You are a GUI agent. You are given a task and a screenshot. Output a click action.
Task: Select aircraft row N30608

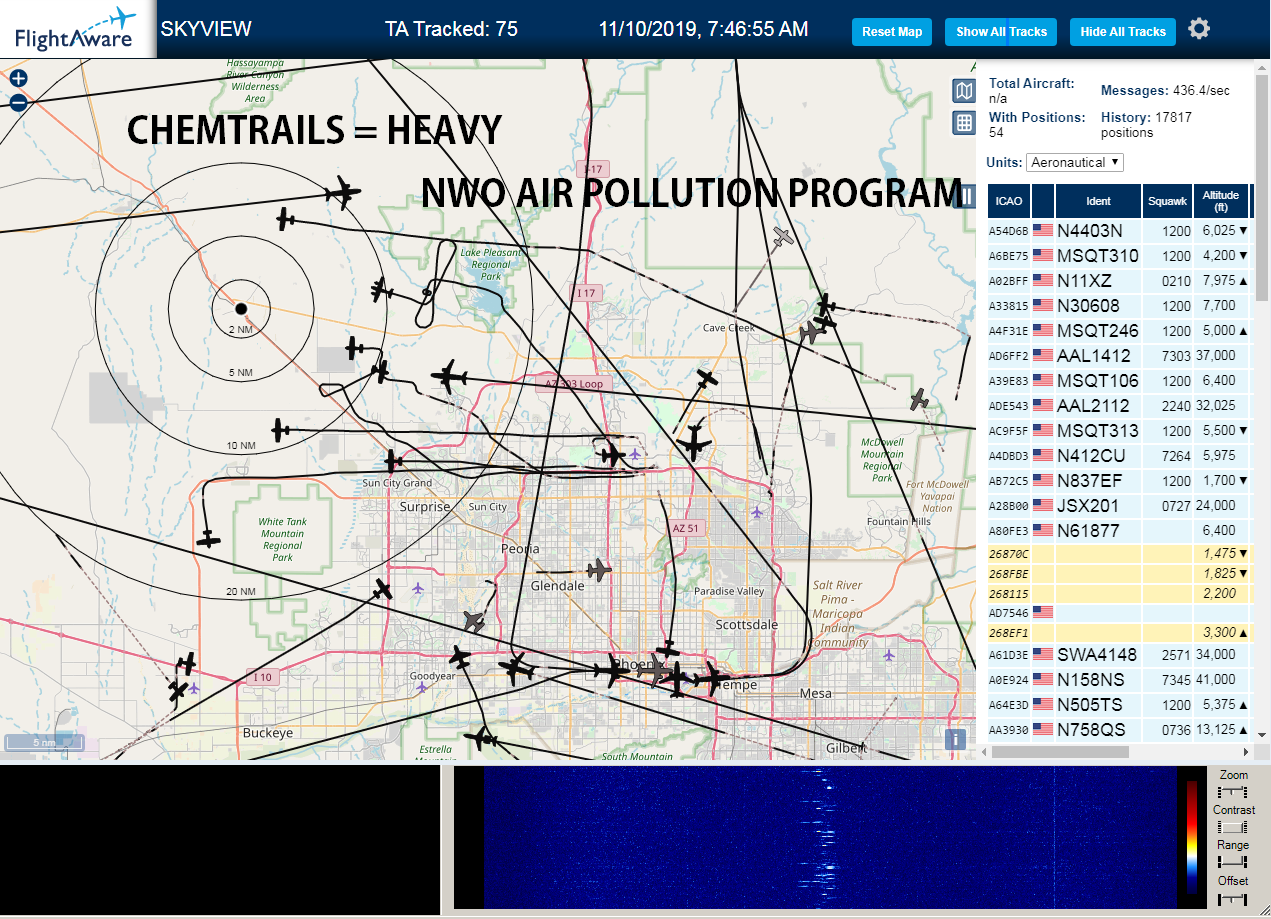coord(1119,305)
